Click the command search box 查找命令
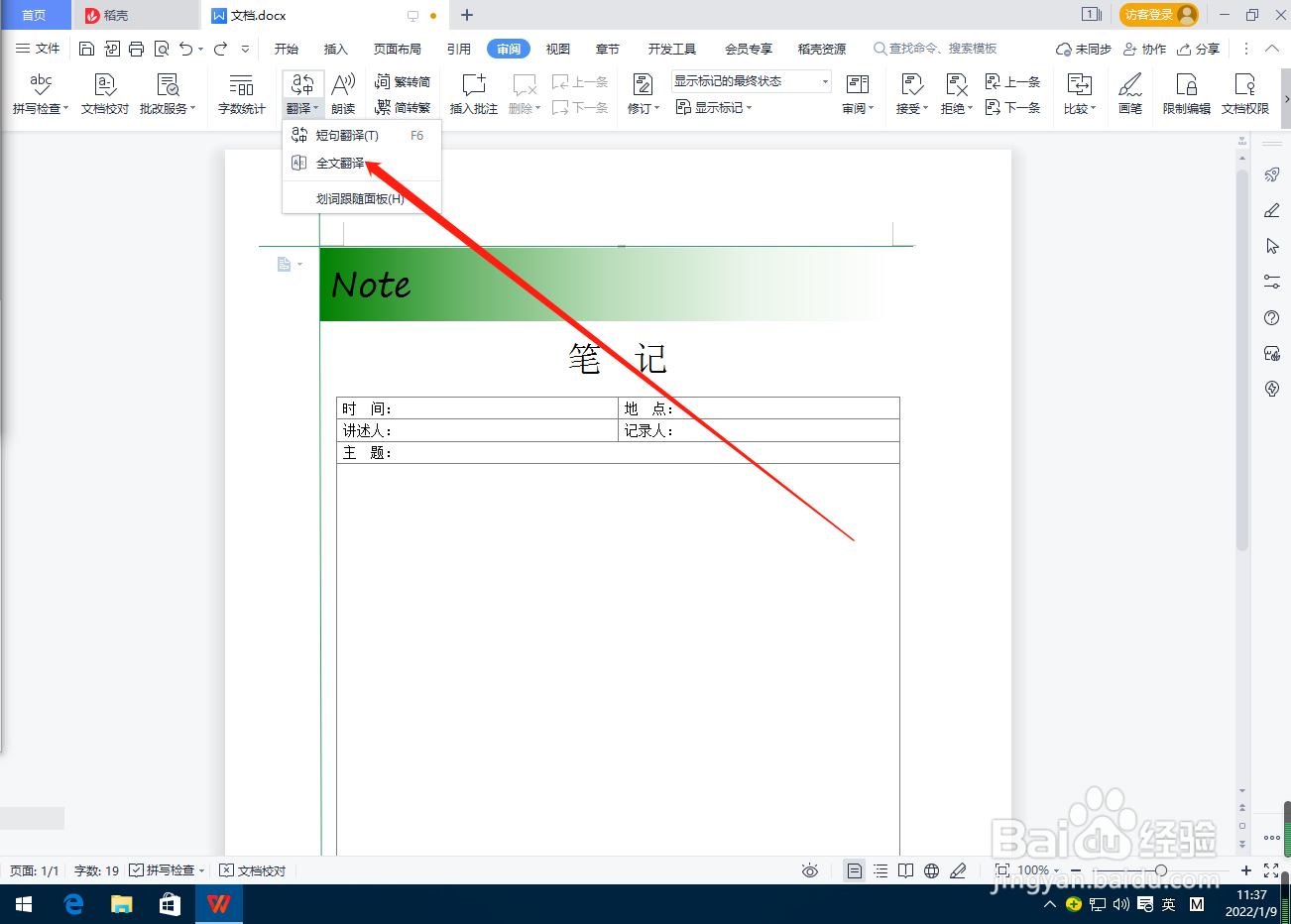Image resolution: width=1291 pixels, height=924 pixels. [935, 49]
